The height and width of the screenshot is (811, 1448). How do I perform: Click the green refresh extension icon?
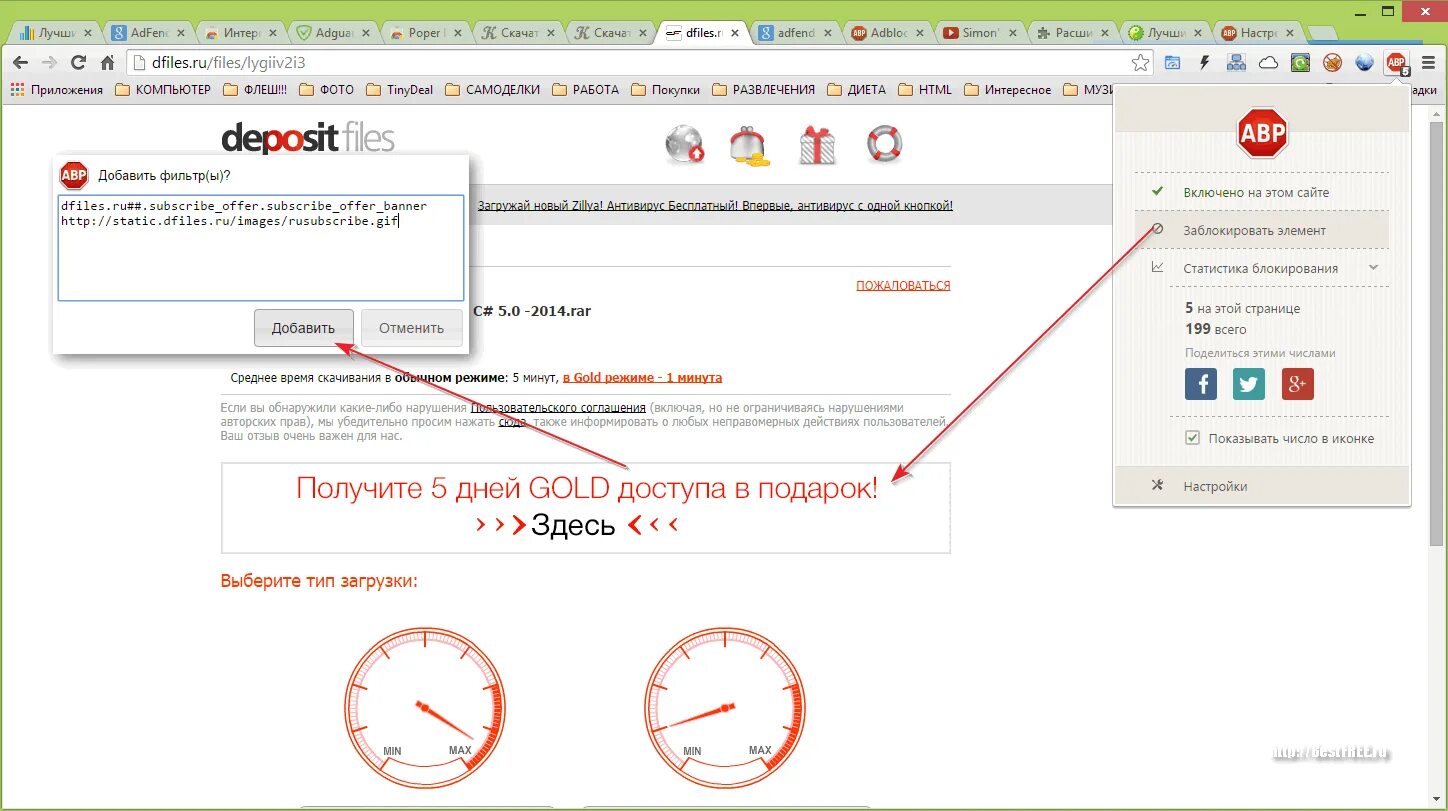(x=1300, y=63)
